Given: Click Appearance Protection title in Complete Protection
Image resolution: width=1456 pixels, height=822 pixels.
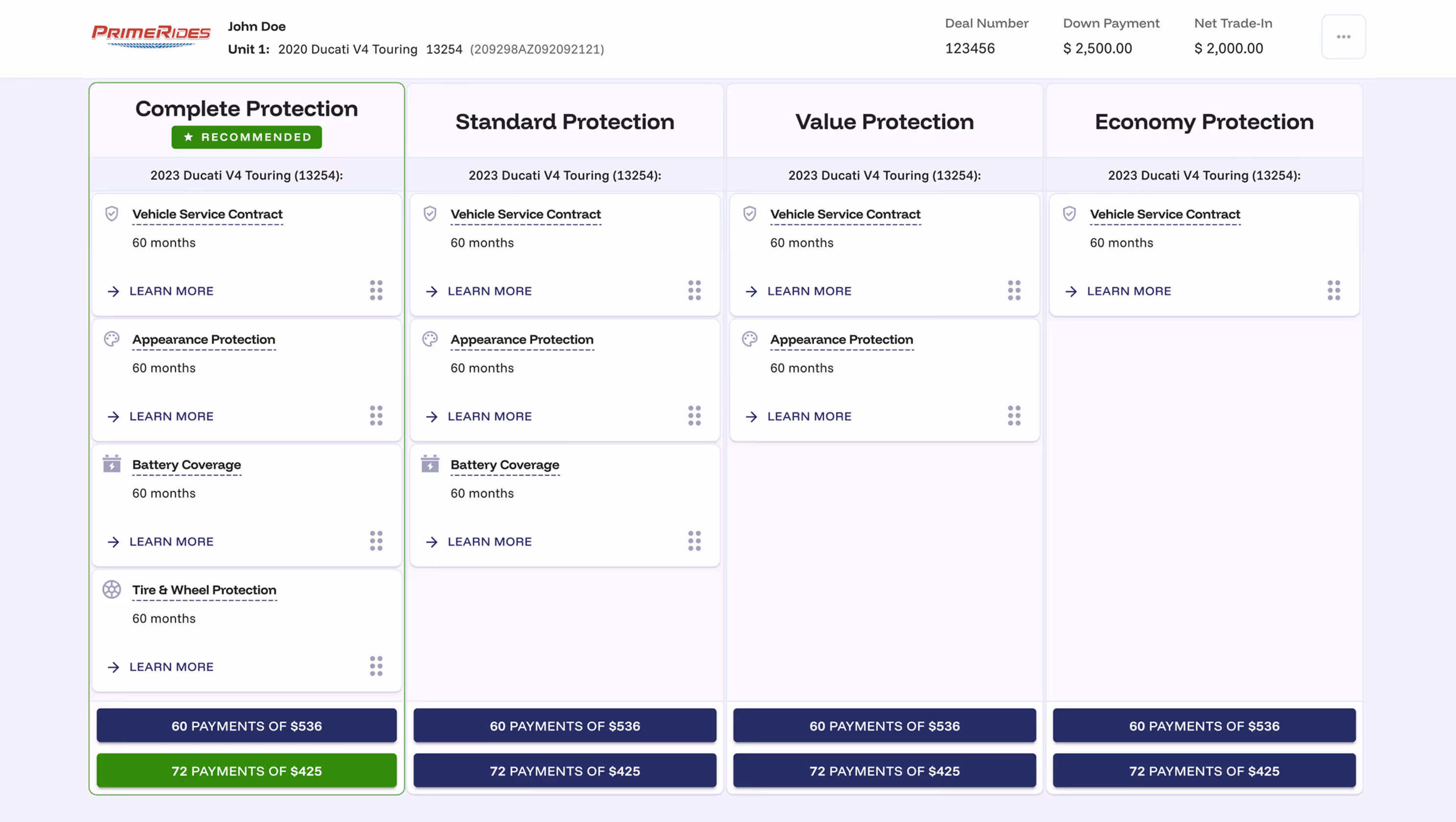Looking at the screenshot, I should coord(204,339).
